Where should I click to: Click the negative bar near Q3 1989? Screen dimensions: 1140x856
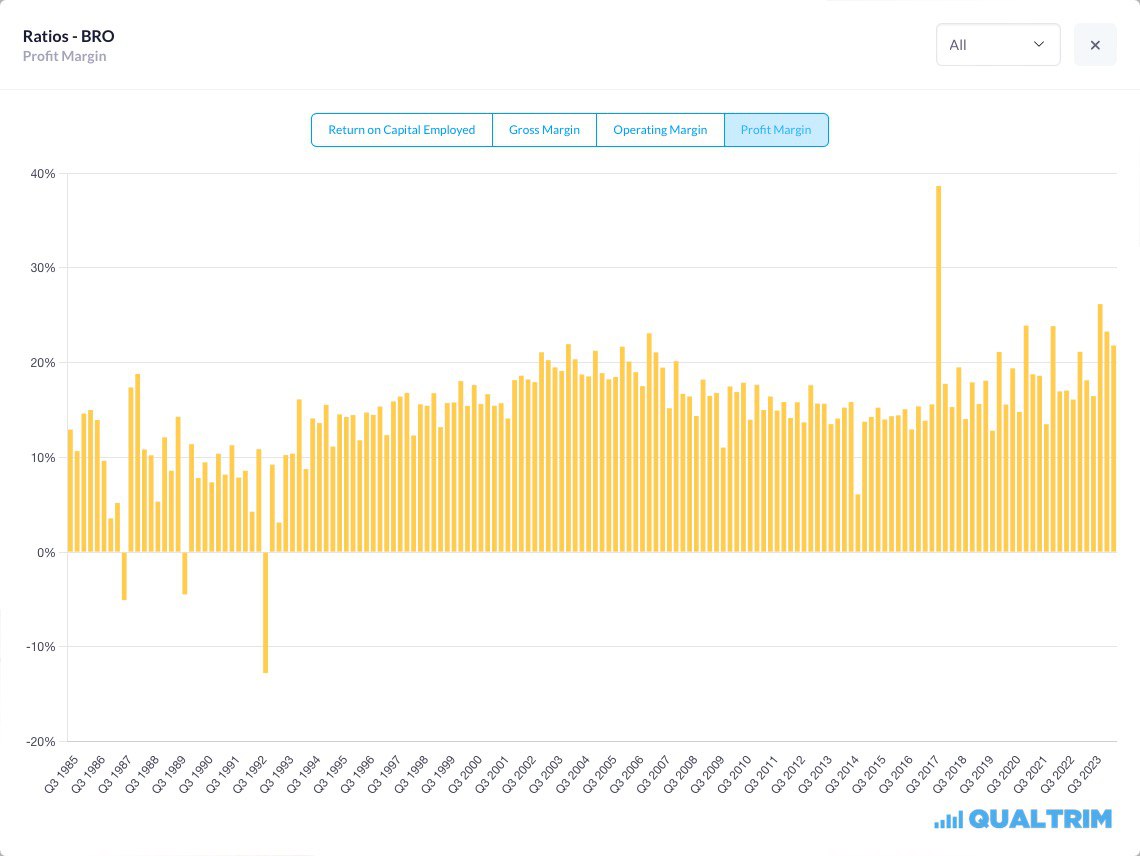click(185, 572)
